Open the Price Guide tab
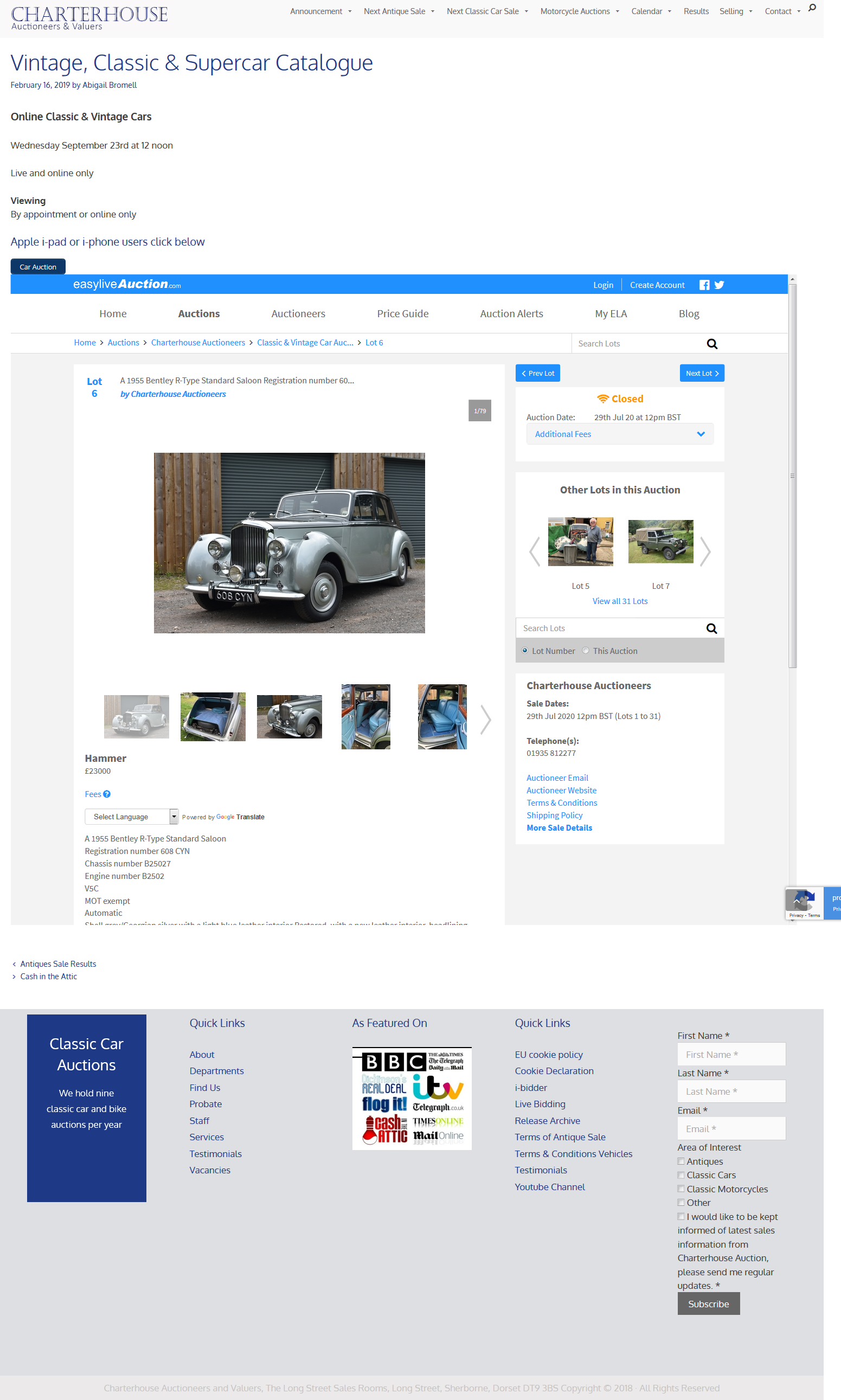The width and height of the screenshot is (841, 1400). pyautogui.click(x=403, y=313)
